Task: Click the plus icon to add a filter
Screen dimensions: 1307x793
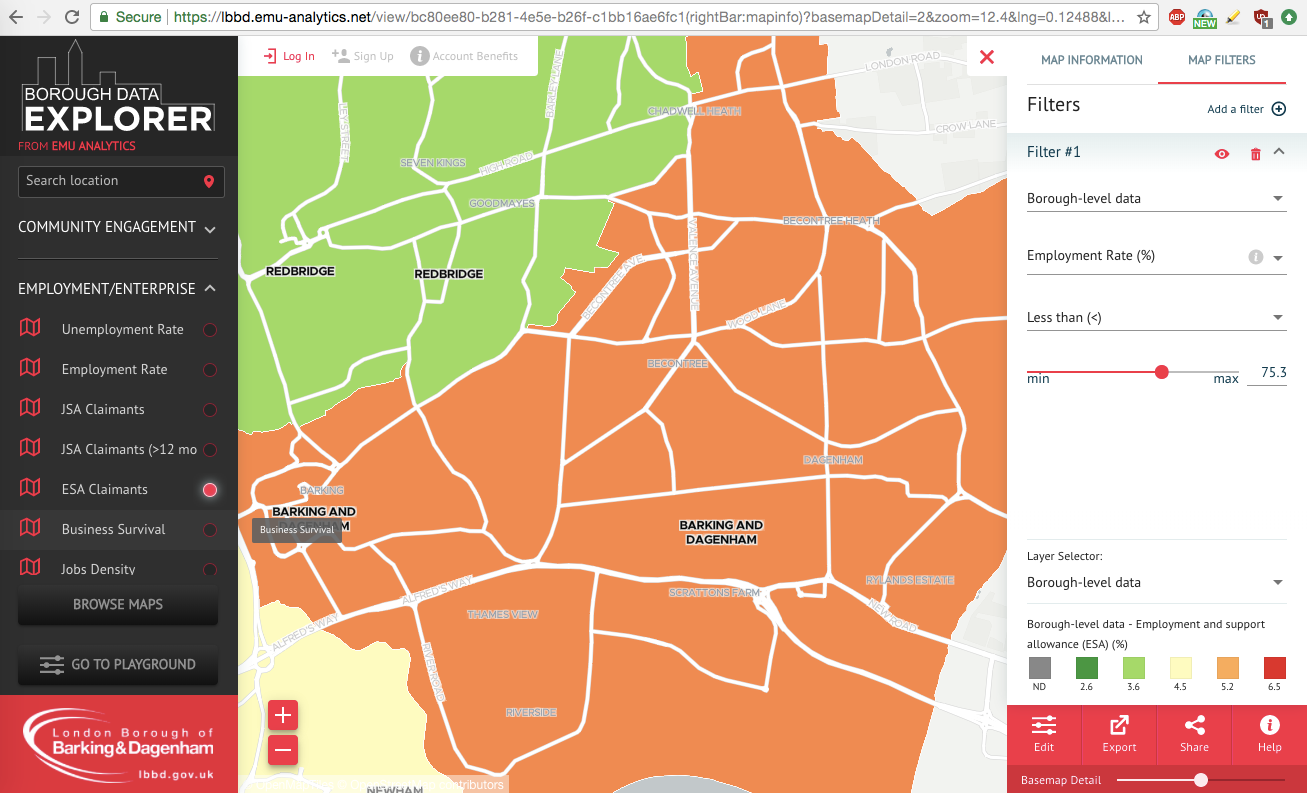Action: click(x=1278, y=109)
